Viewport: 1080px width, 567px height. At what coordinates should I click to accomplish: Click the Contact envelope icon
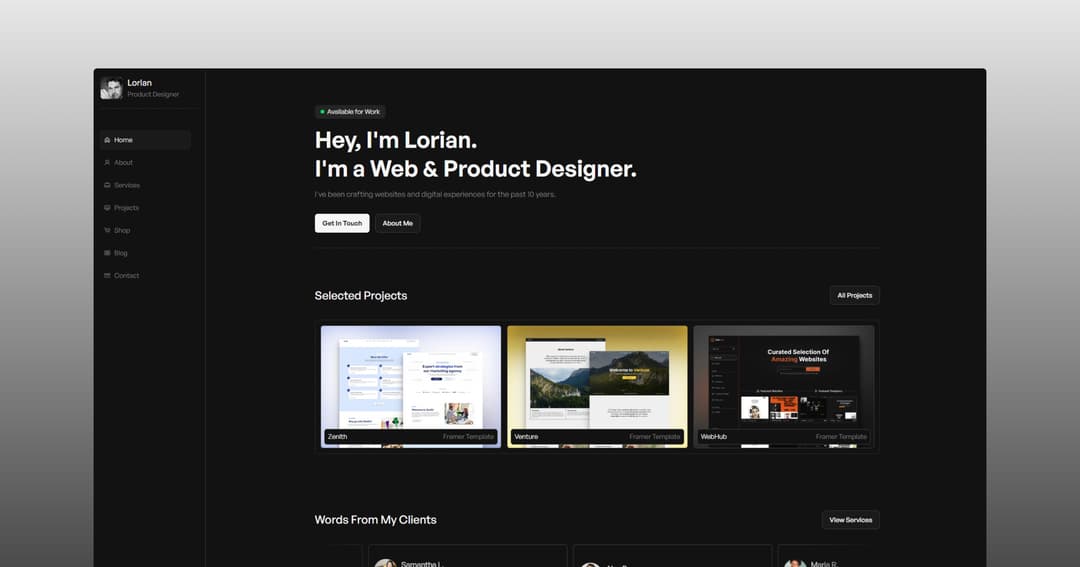(107, 276)
